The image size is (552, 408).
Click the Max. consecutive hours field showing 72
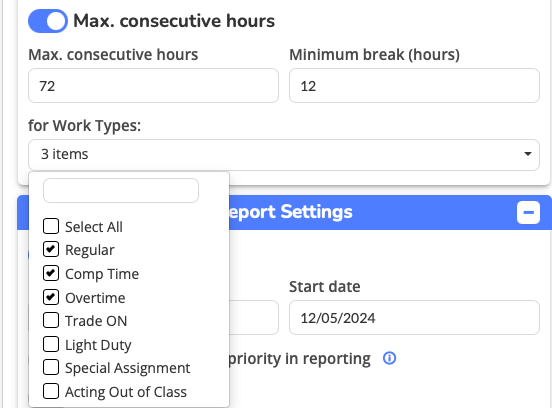pos(153,86)
